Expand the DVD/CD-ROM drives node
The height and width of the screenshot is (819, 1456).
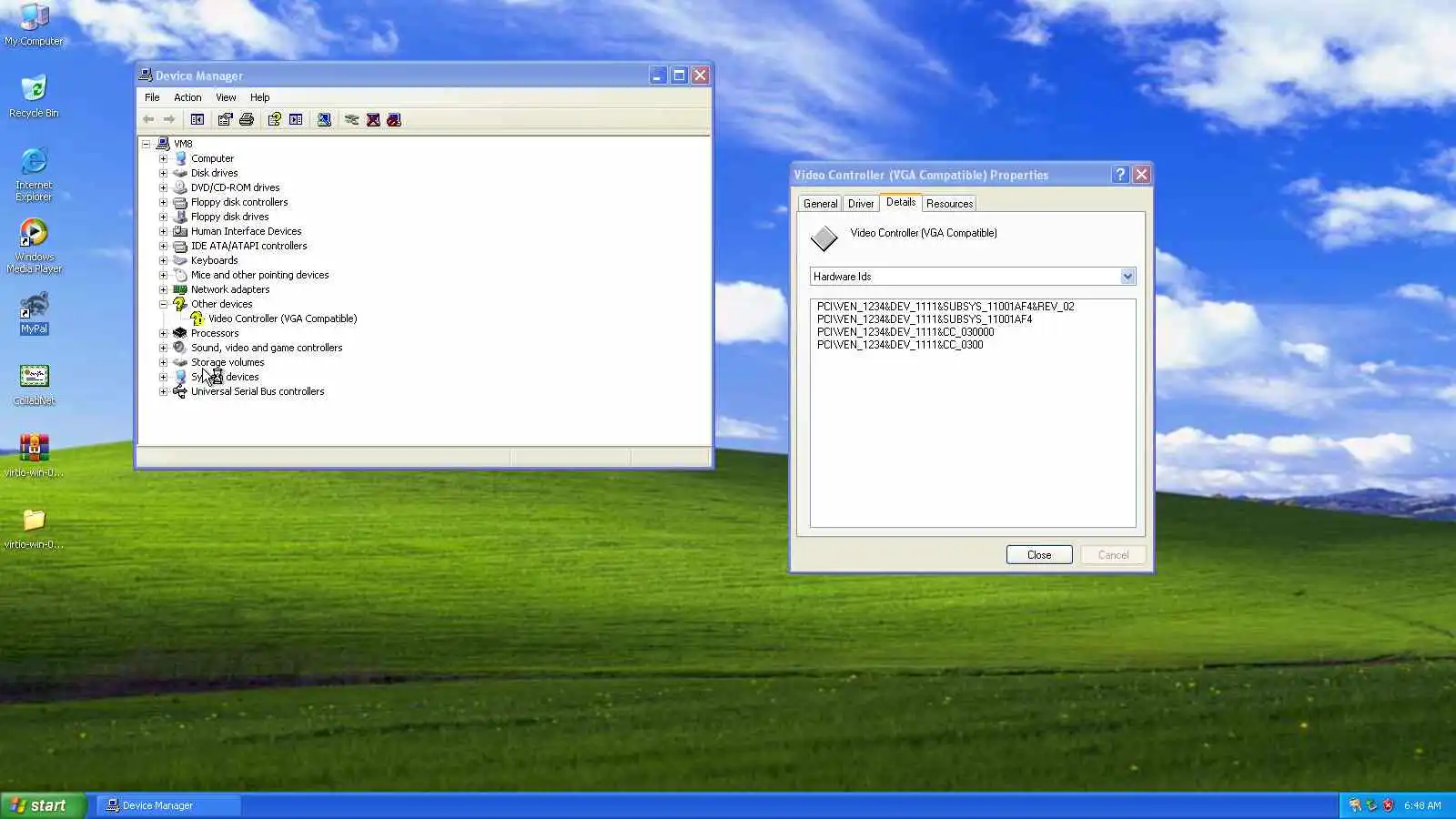coord(163,187)
